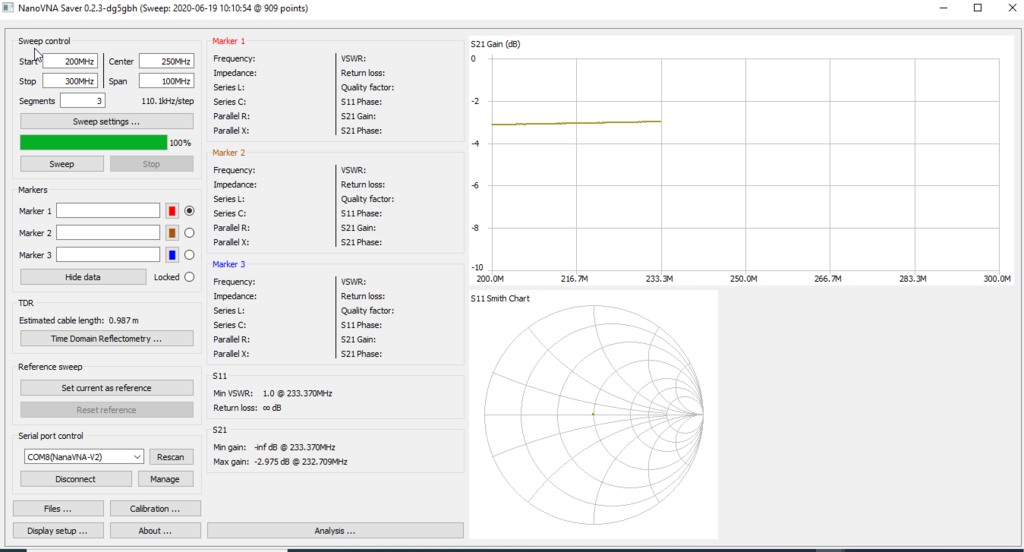1024x552 pixels.
Task: Open the Files dialog
Action: point(58,508)
